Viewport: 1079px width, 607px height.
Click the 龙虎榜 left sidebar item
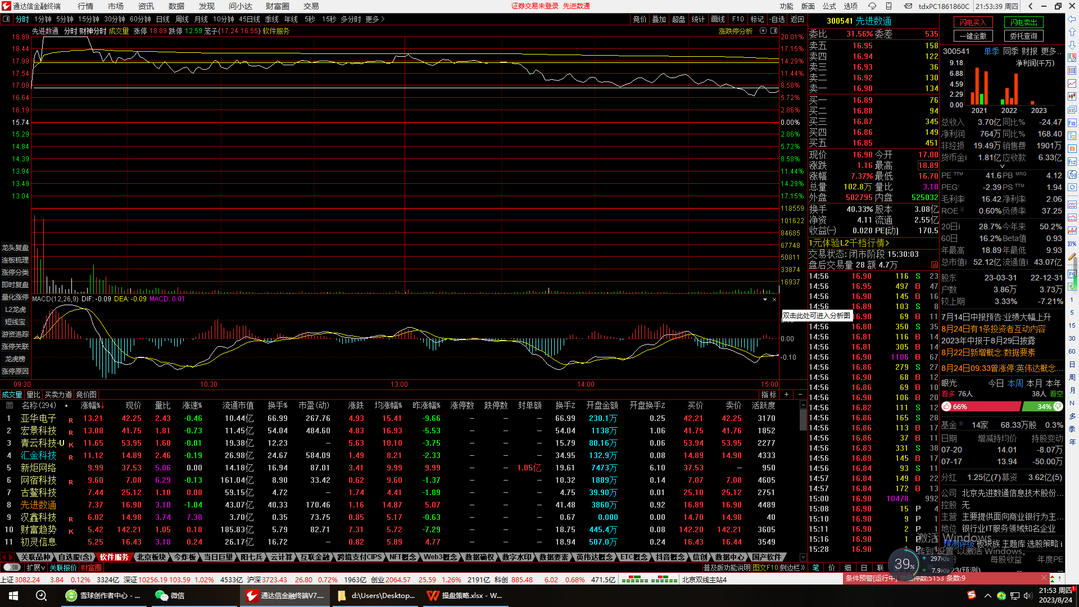[15, 359]
